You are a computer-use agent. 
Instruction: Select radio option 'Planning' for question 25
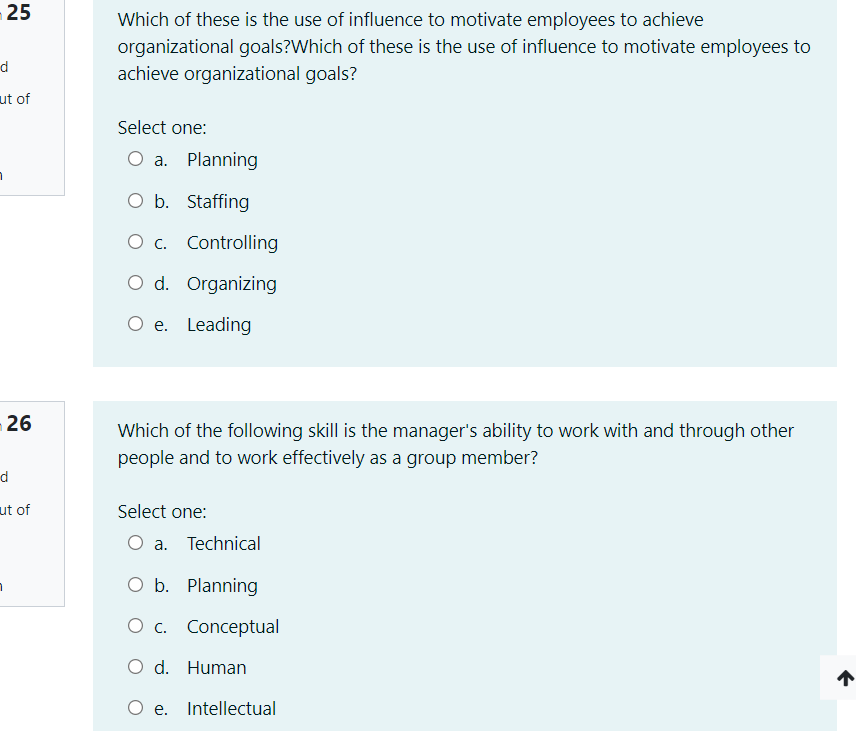click(135, 158)
